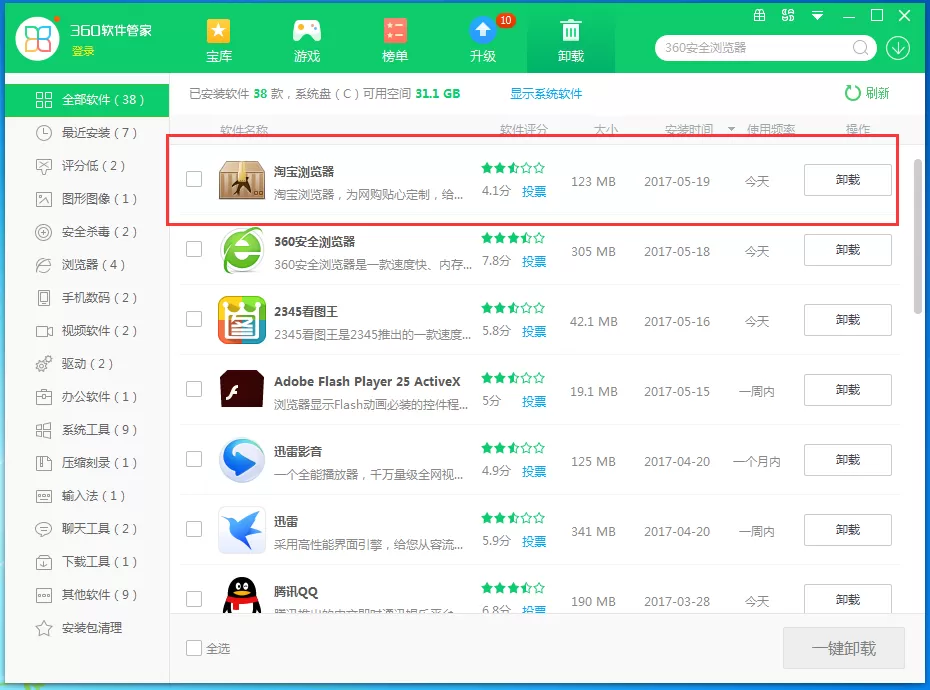Click the Adobe Flash Player app icon
930x690 pixels.
pos(241,389)
